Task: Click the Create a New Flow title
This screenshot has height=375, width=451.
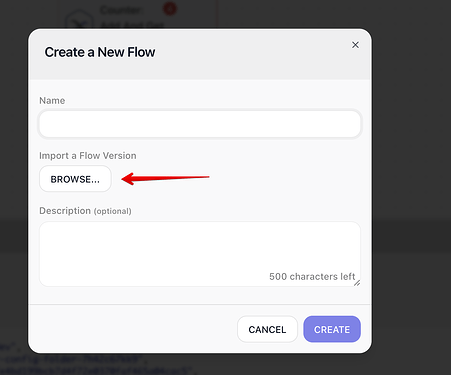Action: coord(100,52)
